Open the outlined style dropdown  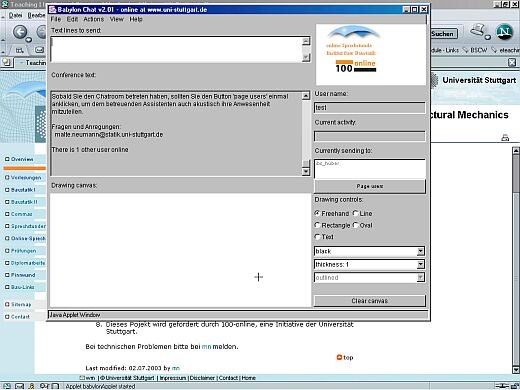coord(369,277)
